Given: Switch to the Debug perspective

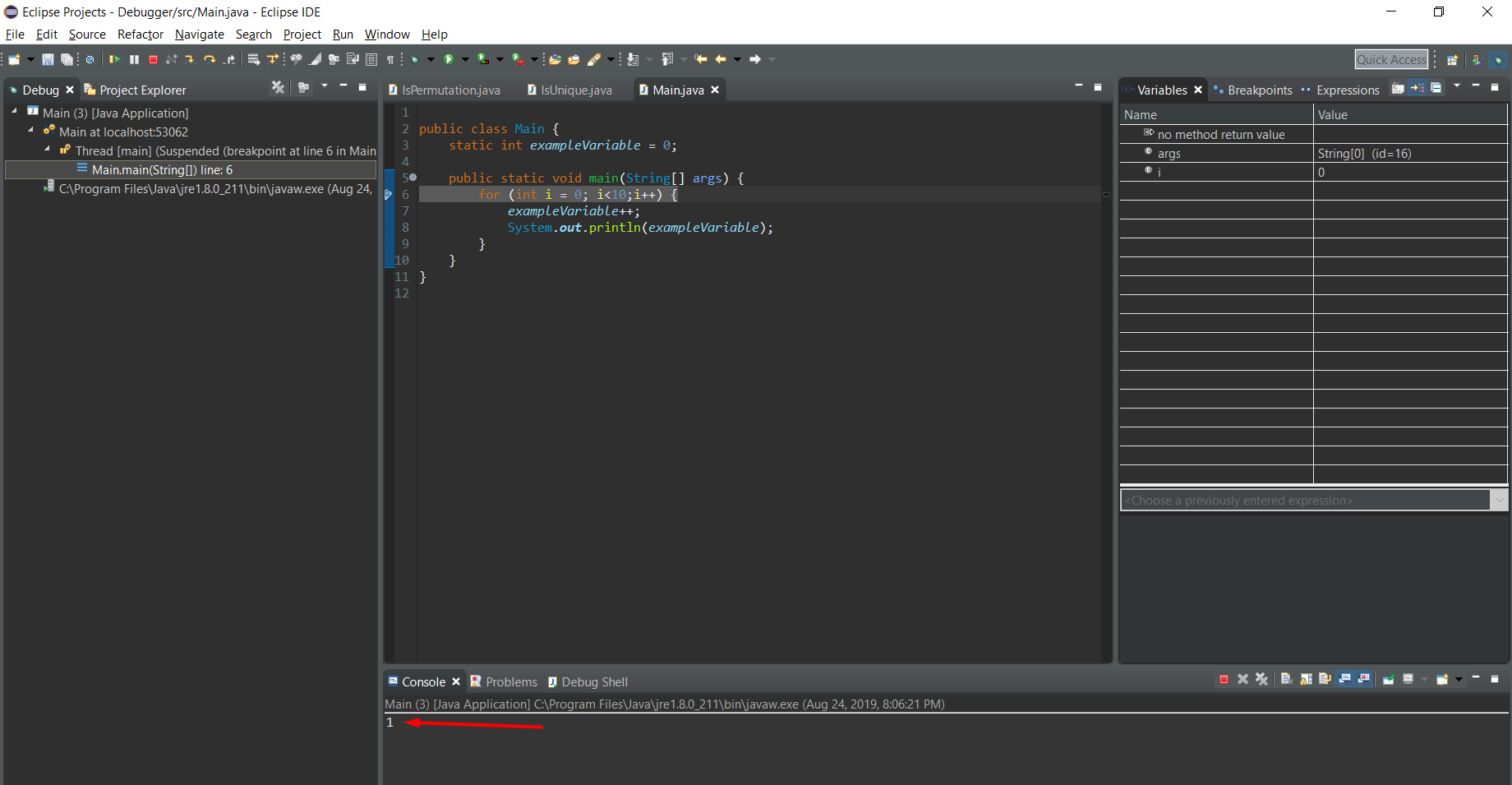Looking at the screenshot, I should (x=1498, y=59).
